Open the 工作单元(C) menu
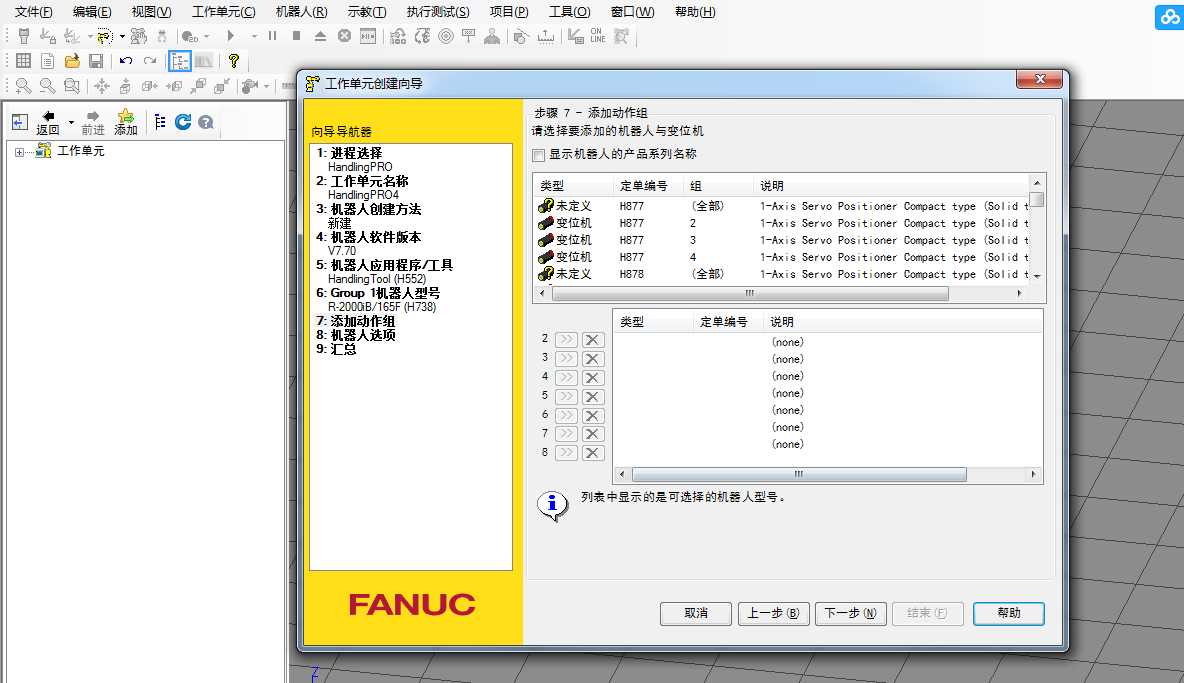Viewport: 1184px width, 683px height. point(224,12)
